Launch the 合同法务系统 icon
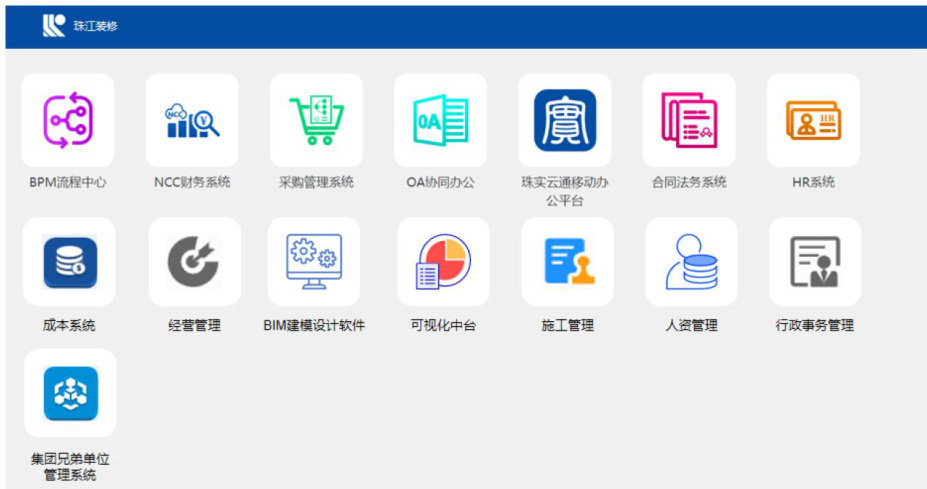Screen dimensions: 927x489 tap(689, 120)
